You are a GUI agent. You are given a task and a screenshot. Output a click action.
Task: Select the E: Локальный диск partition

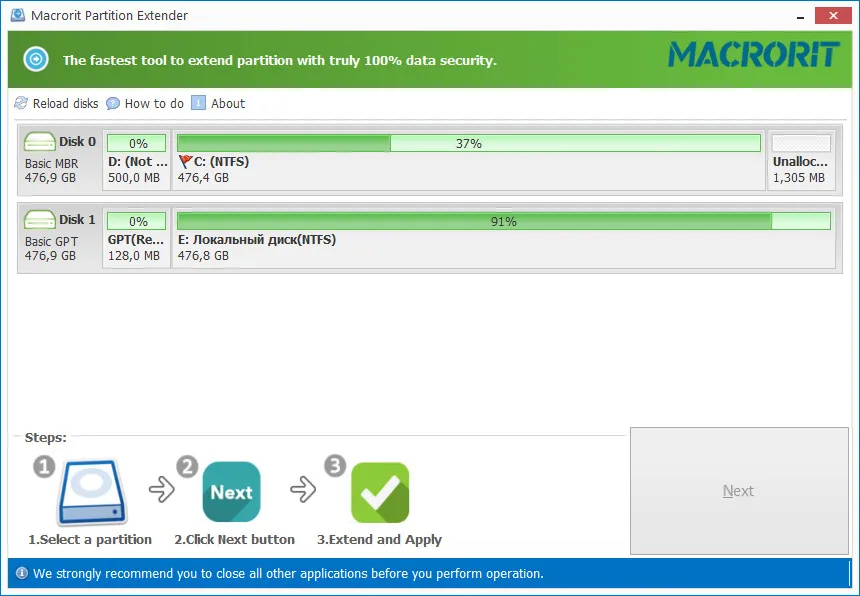(503, 238)
